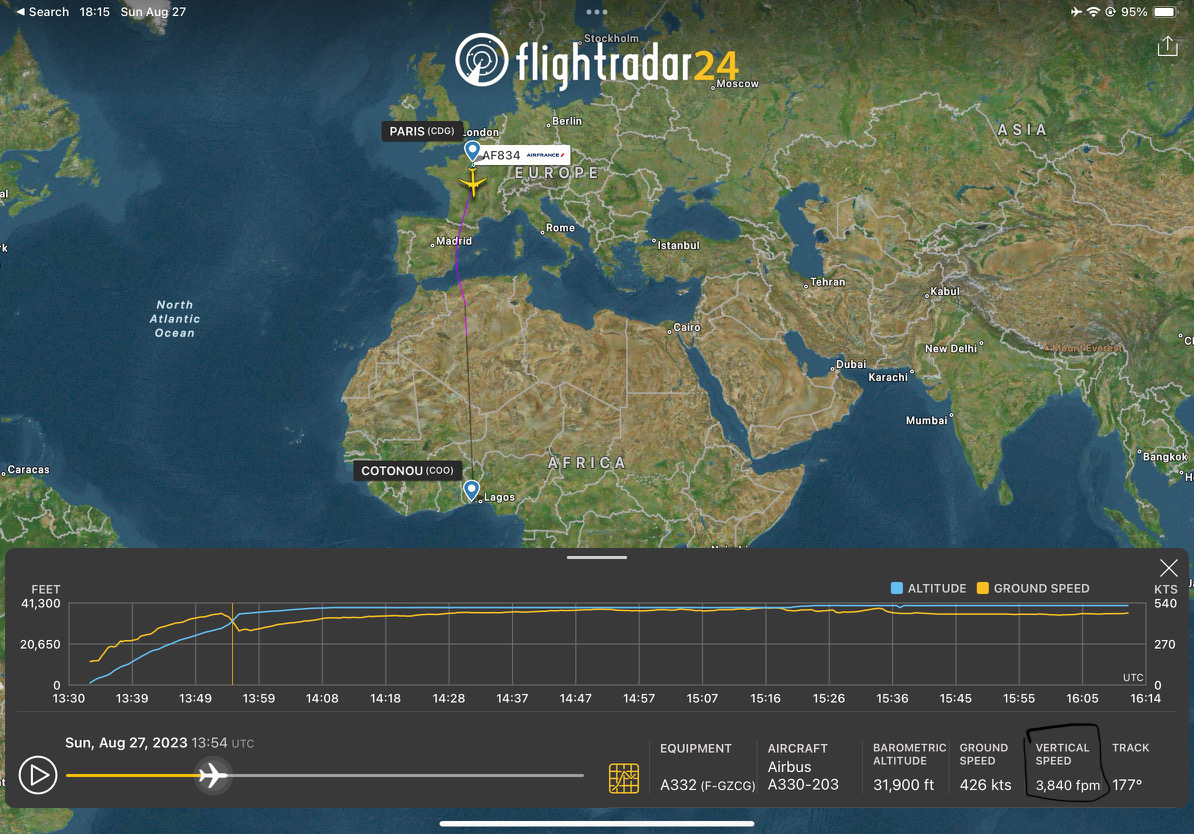1194x834 pixels.
Task: Play the flight playback
Action: tap(37, 775)
